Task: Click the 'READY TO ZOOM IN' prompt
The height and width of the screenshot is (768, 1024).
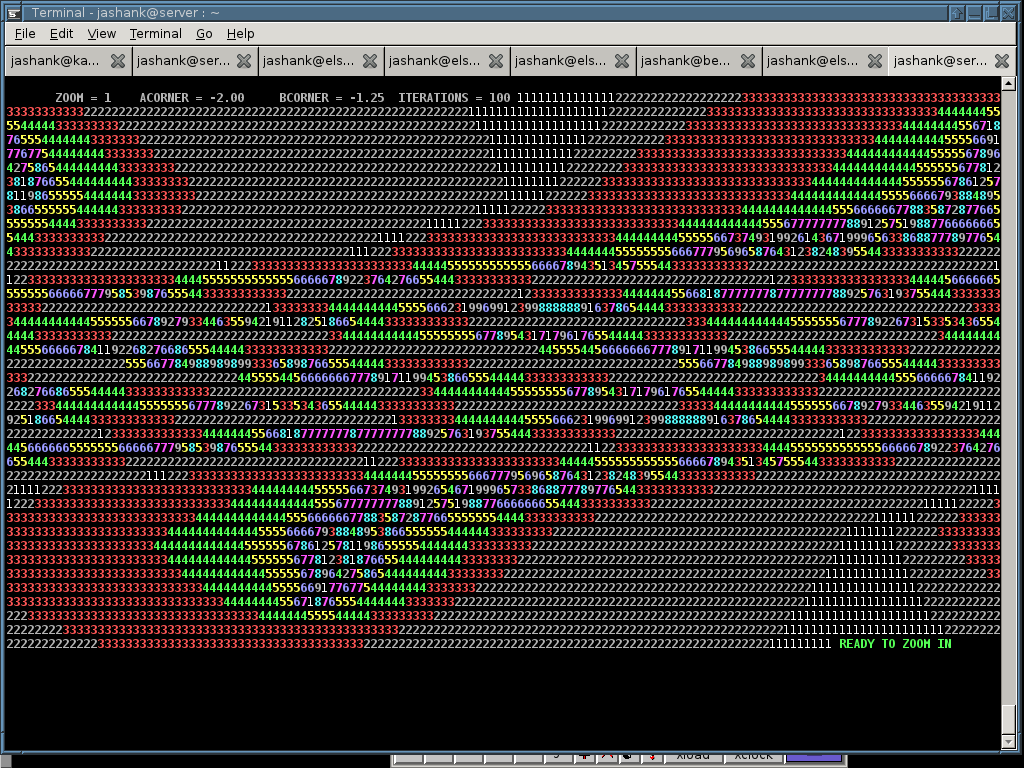Action: (895, 644)
